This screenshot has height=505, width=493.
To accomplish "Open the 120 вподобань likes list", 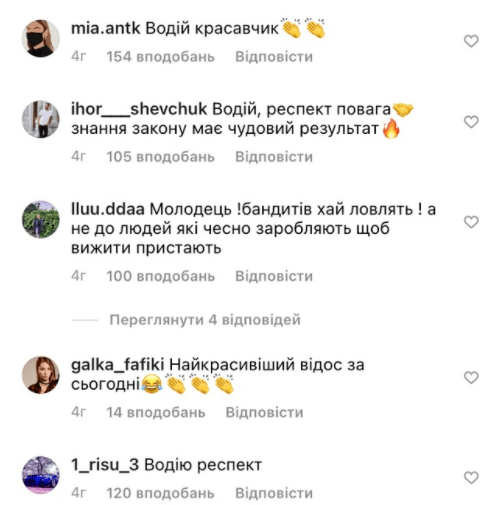I will click(160, 493).
